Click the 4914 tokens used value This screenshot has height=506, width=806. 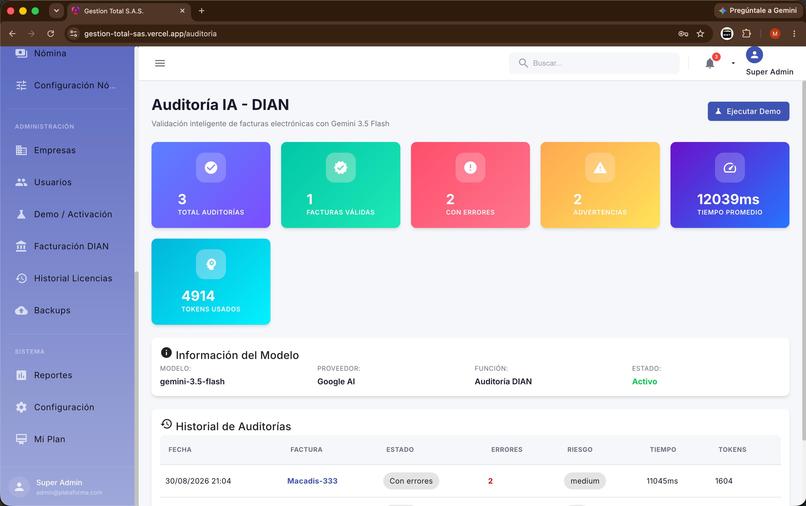198,296
